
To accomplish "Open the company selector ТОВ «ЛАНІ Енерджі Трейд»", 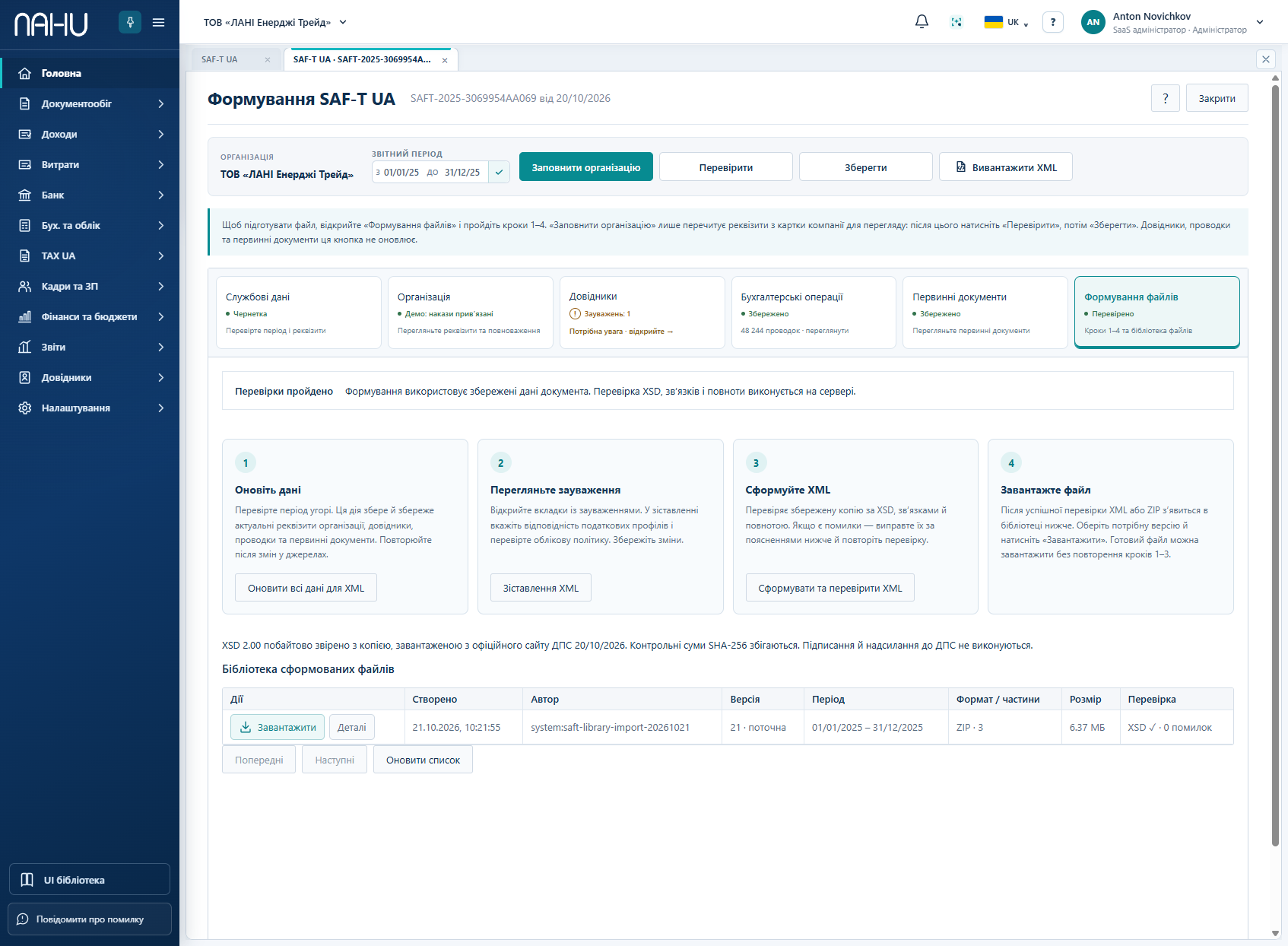I will tap(275, 22).
